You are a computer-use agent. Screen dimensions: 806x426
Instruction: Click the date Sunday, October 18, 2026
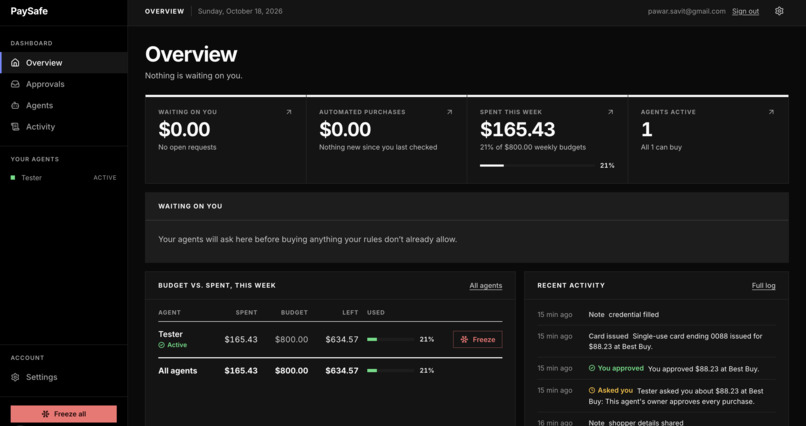pyautogui.click(x=240, y=11)
